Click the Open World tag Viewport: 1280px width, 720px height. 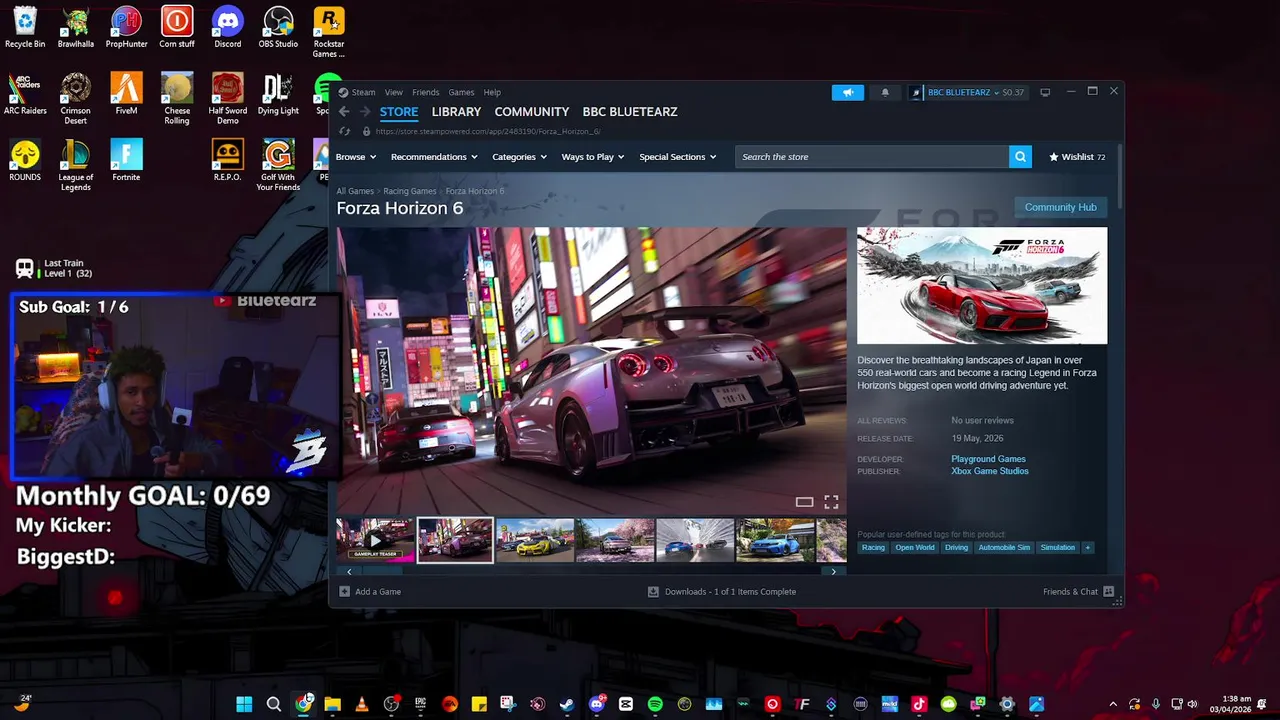[x=915, y=548]
